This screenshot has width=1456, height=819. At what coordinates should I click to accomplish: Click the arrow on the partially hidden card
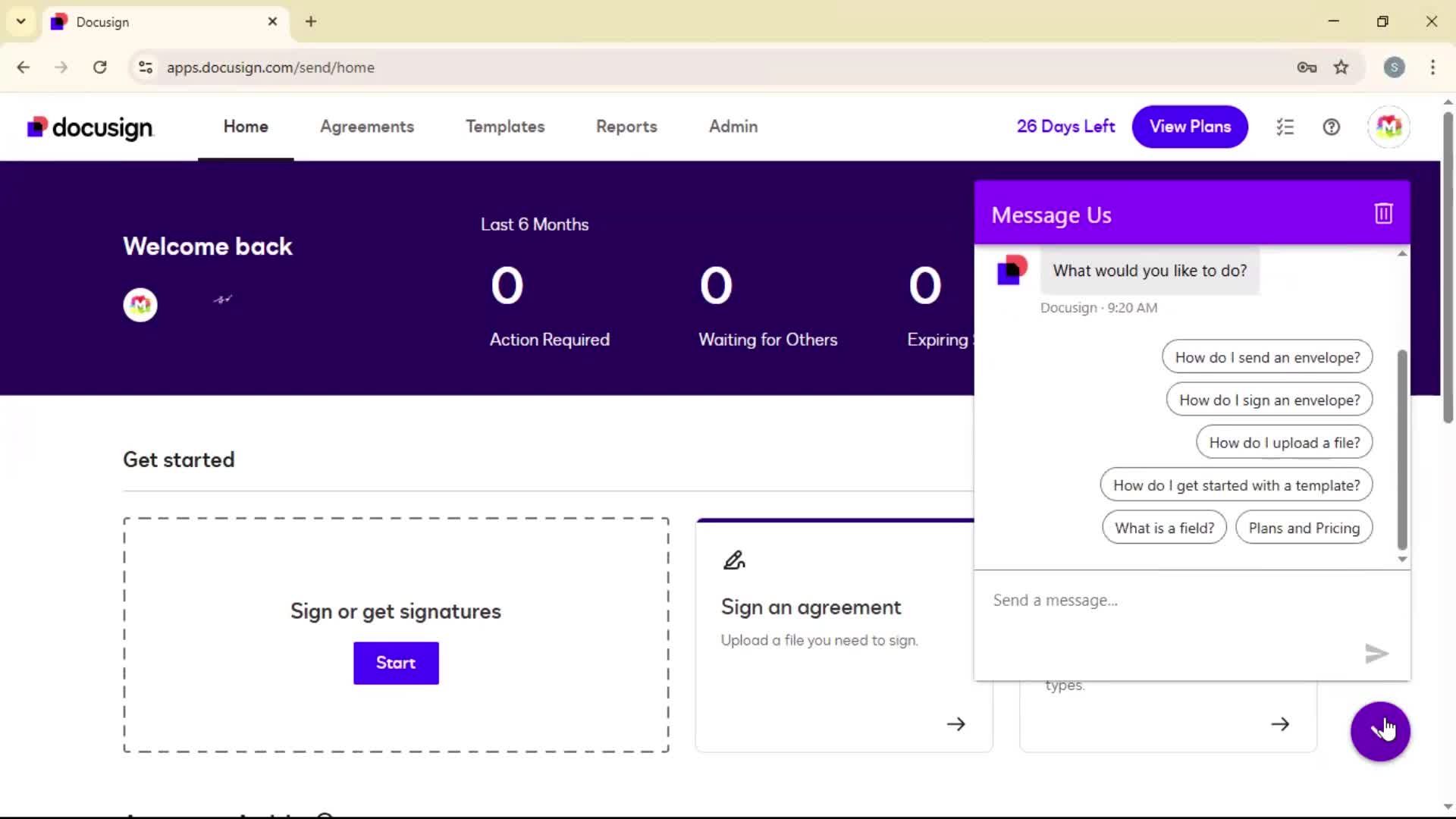click(x=1280, y=724)
